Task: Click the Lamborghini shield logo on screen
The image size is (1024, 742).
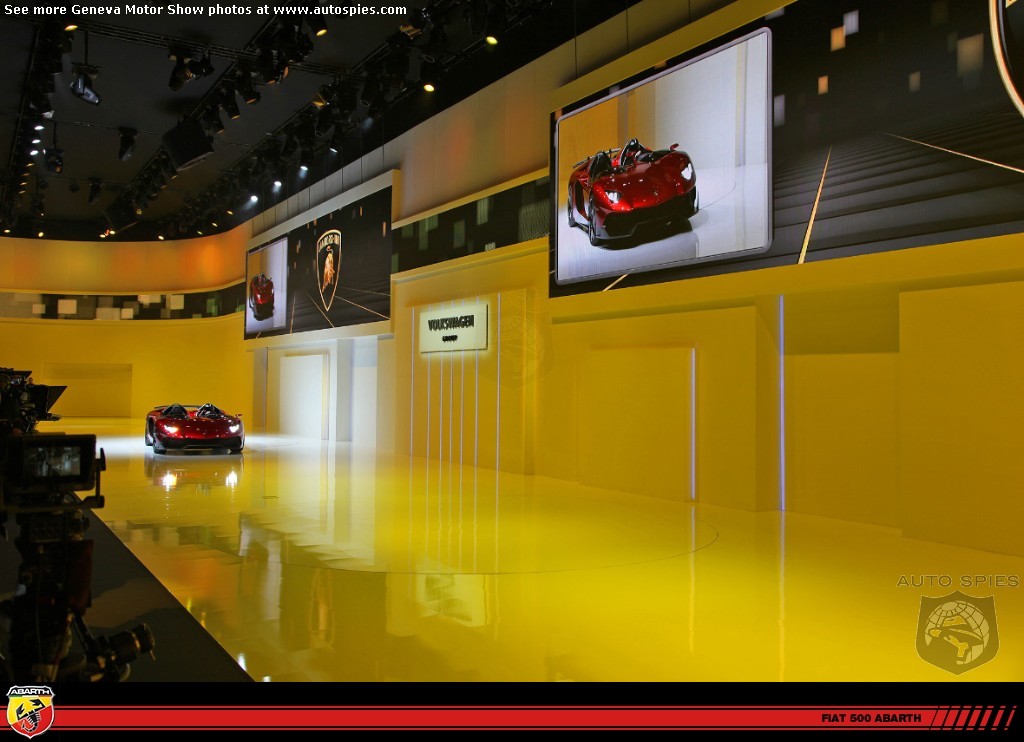Action: (x=328, y=268)
